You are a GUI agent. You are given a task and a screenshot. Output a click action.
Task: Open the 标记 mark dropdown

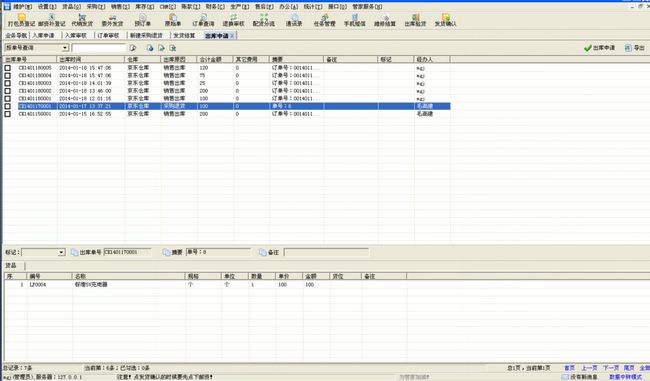[62, 252]
